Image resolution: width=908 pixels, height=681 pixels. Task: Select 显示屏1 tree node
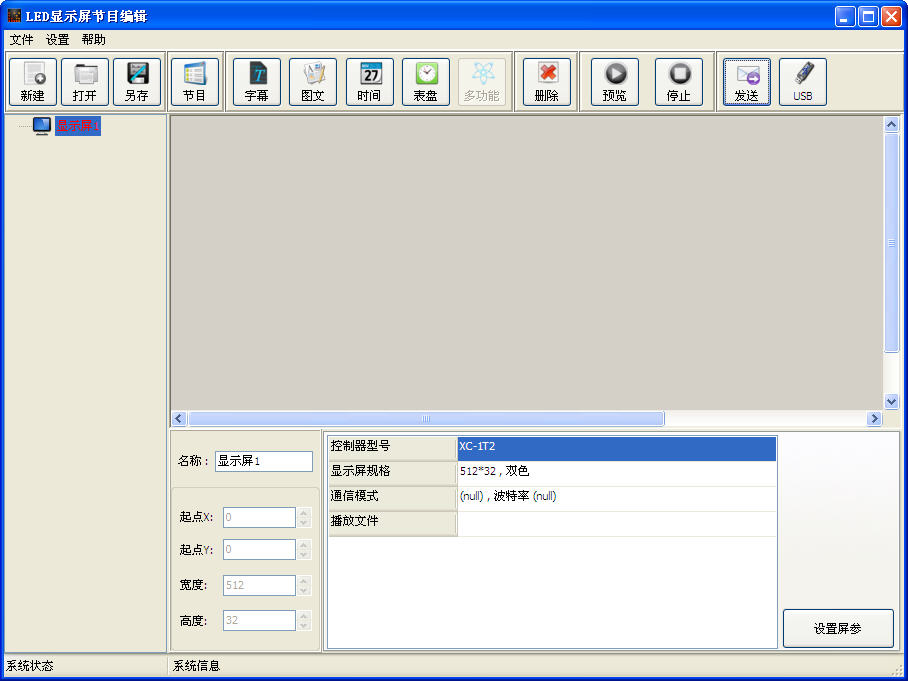[78, 126]
